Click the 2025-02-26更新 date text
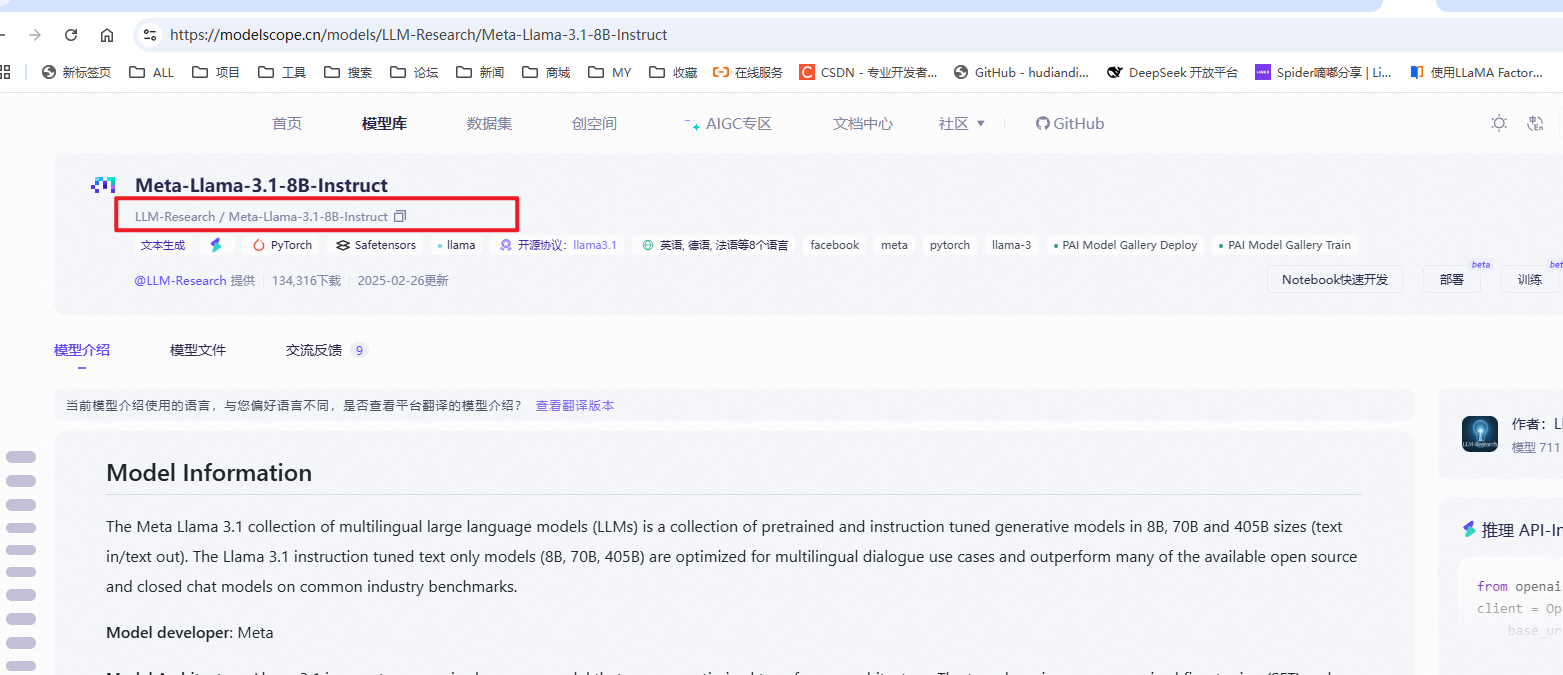This screenshot has width=1563, height=675. 403,281
